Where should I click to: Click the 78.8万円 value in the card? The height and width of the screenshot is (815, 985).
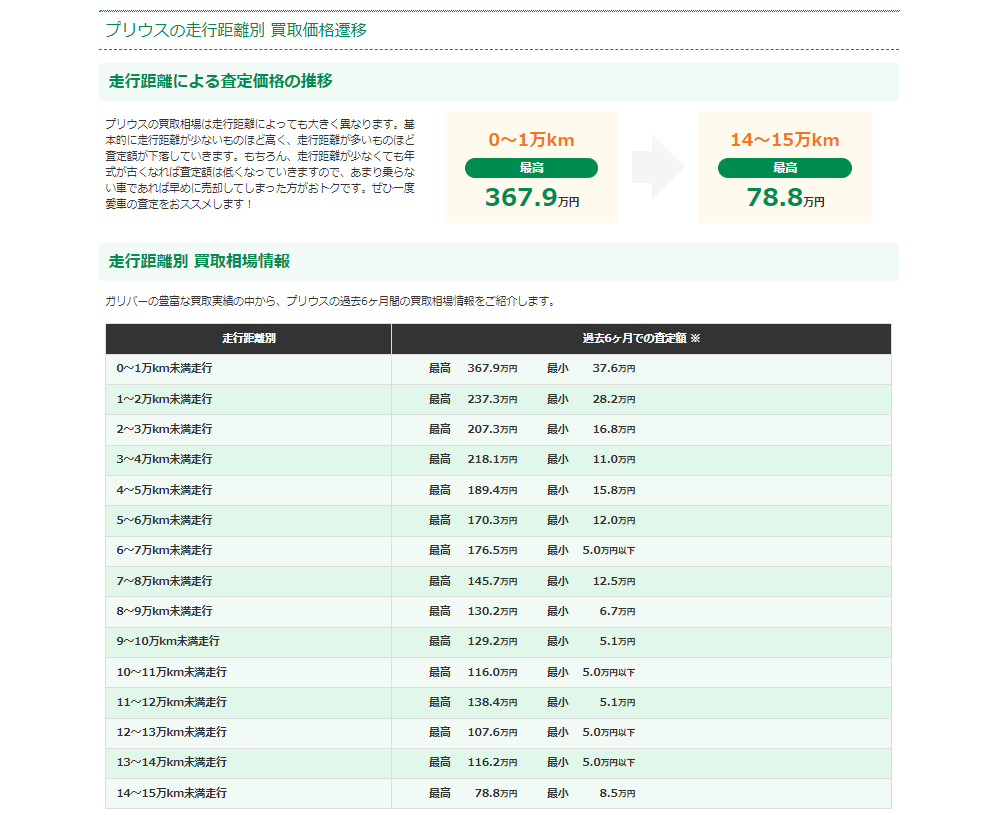pyautogui.click(x=785, y=197)
